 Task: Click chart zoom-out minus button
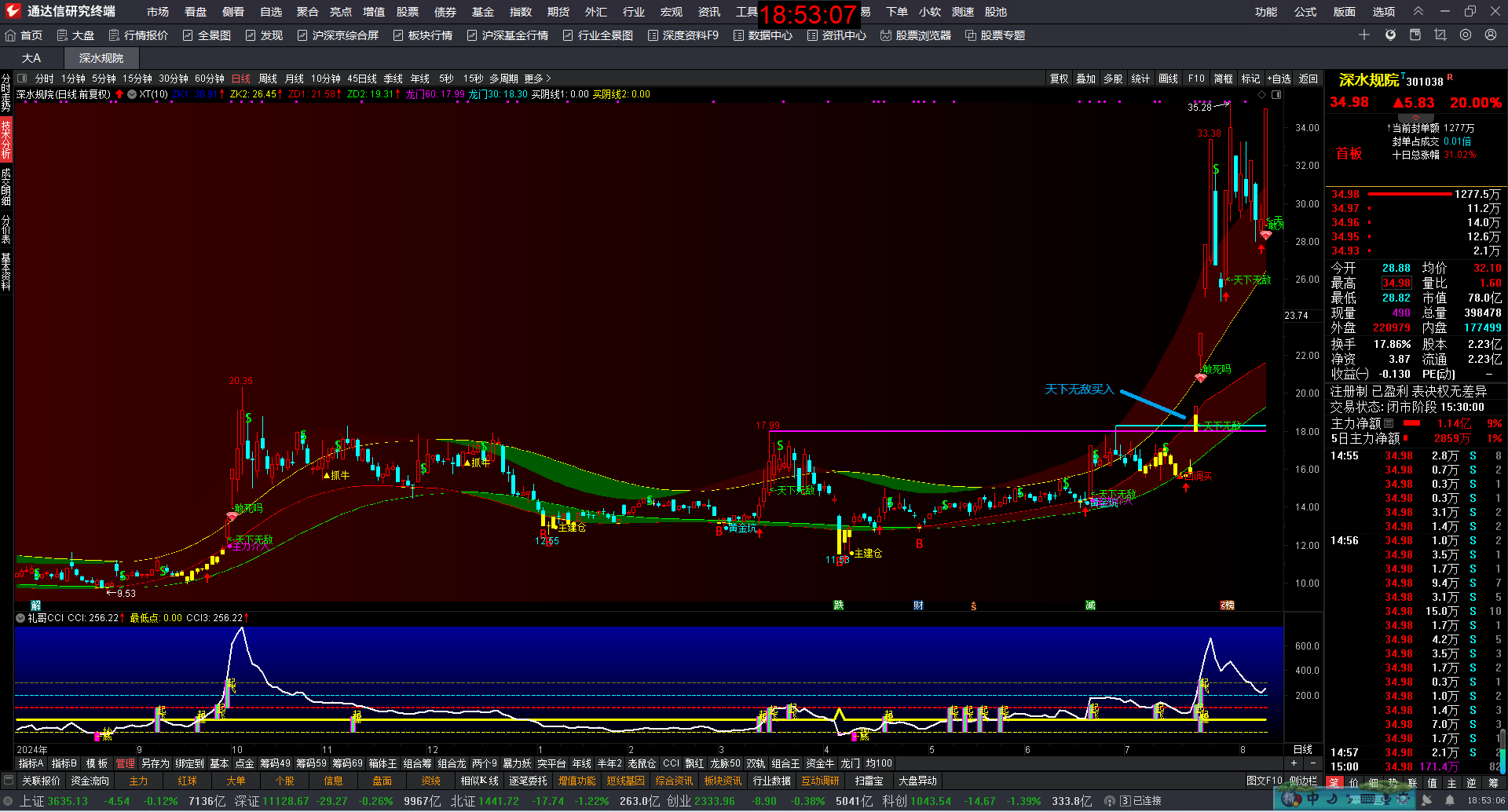coord(1312,763)
